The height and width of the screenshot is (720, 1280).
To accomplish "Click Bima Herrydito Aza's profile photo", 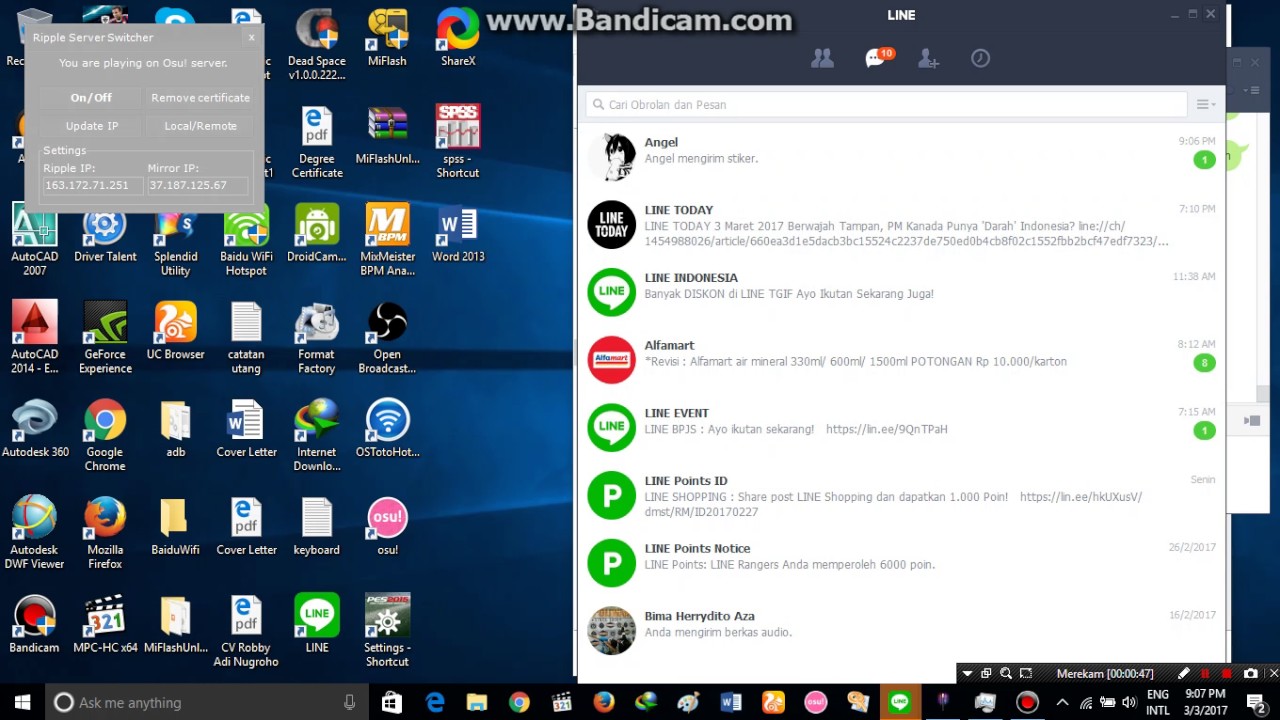I will pyautogui.click(x=611, y=630).
